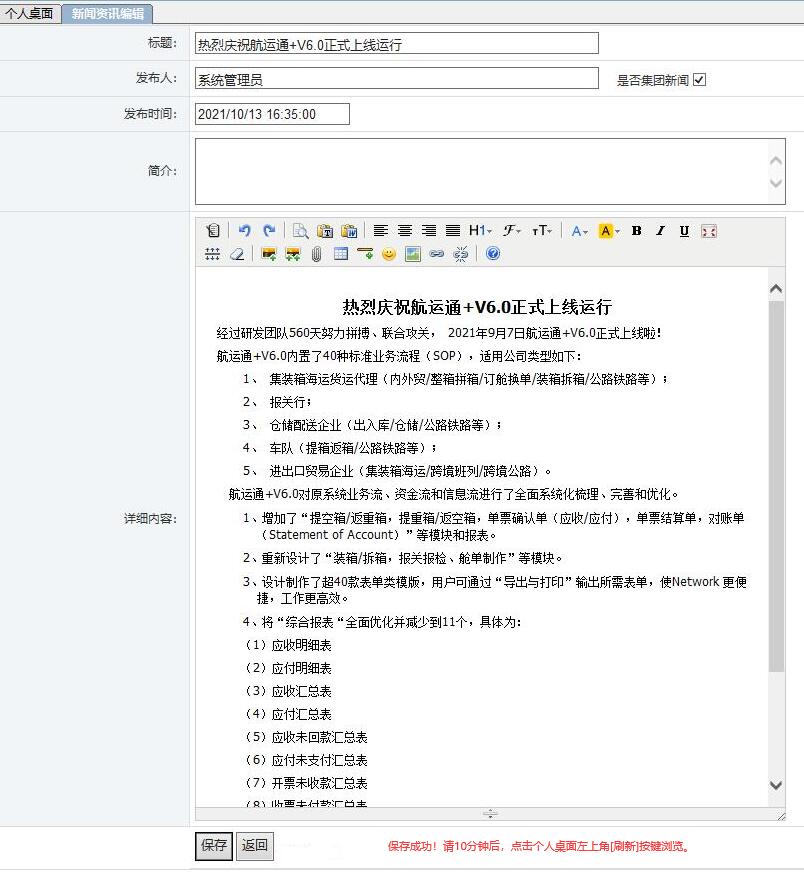Open the editor help icon
This screenshot has height=872, width=804.
coord(492,254)
